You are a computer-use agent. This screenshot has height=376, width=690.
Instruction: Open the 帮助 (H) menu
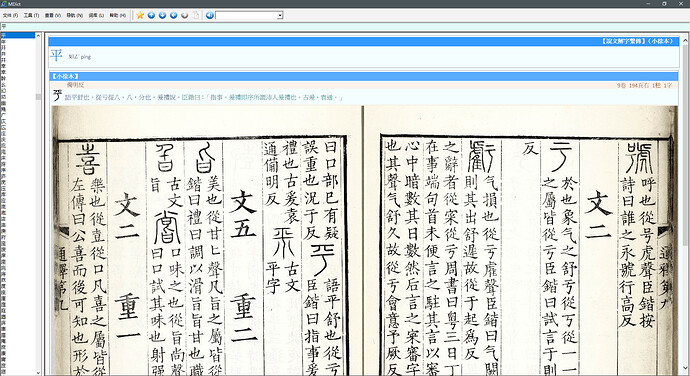(x=117, y=15)
